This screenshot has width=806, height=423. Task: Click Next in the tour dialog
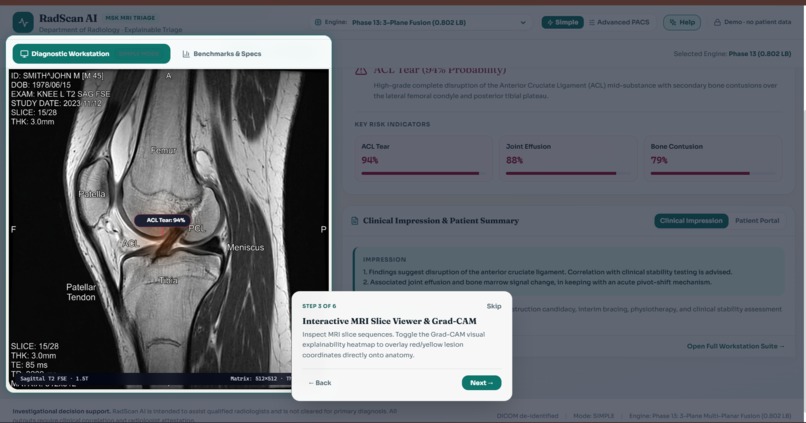(481, 382)
